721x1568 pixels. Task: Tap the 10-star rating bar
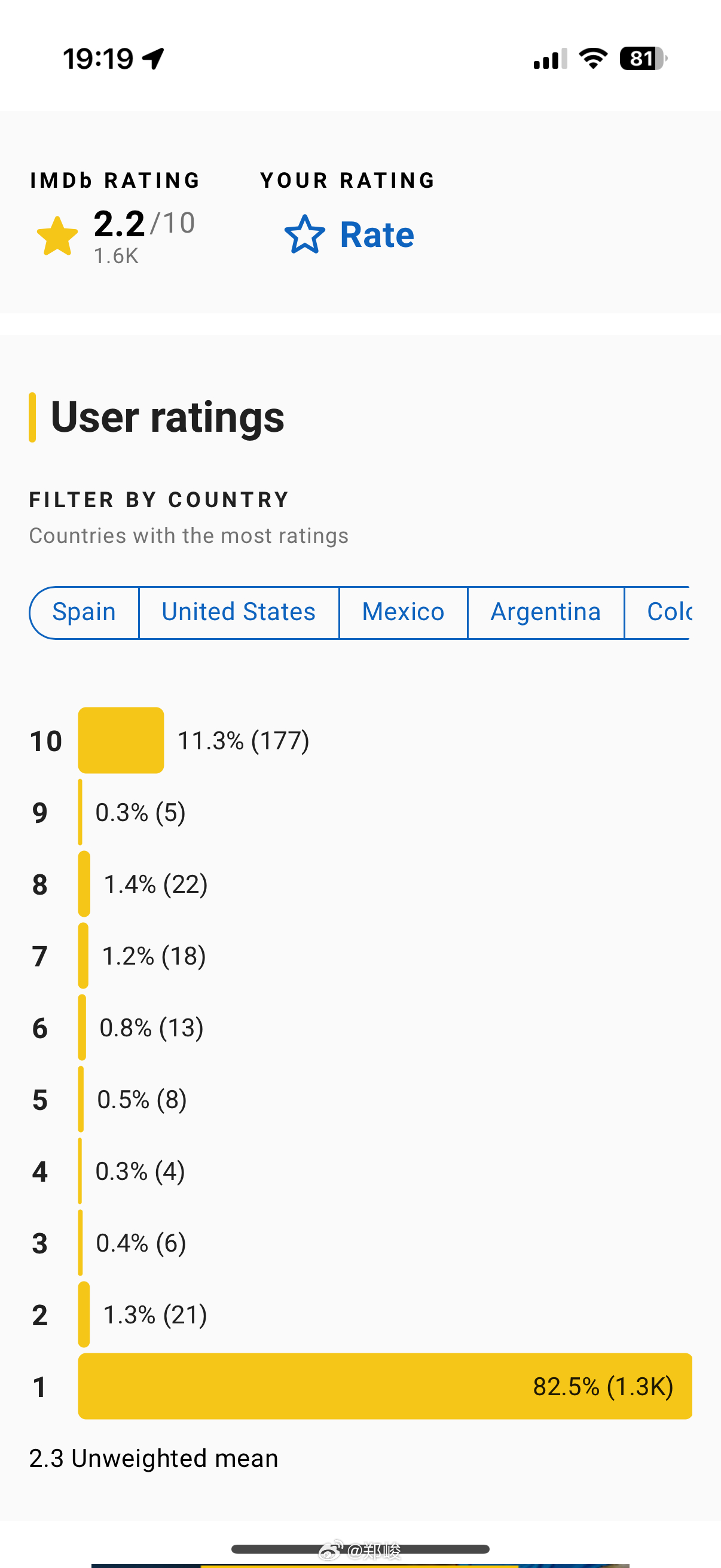[x=121, y=740]
